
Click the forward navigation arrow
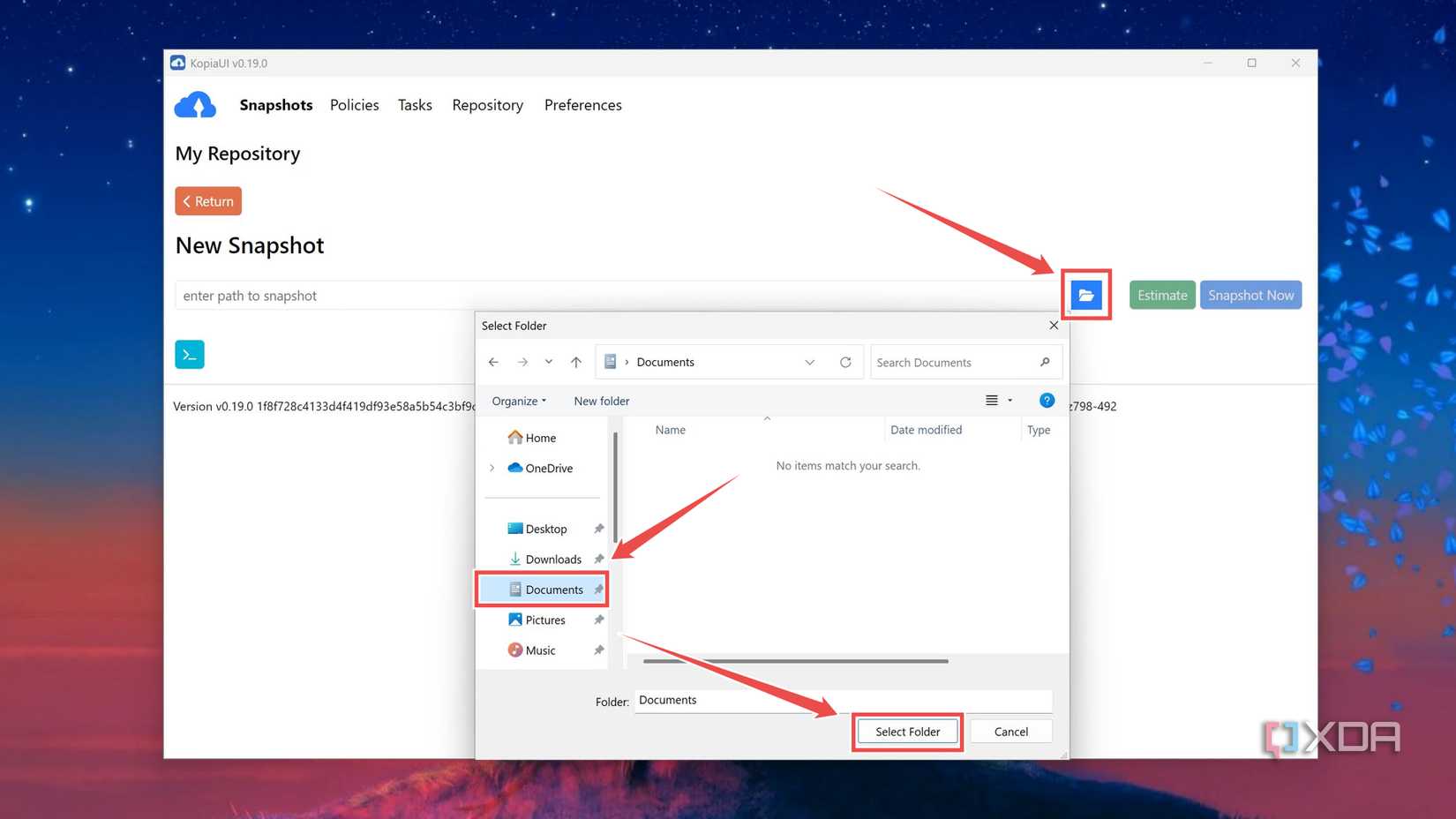(522, 362)
